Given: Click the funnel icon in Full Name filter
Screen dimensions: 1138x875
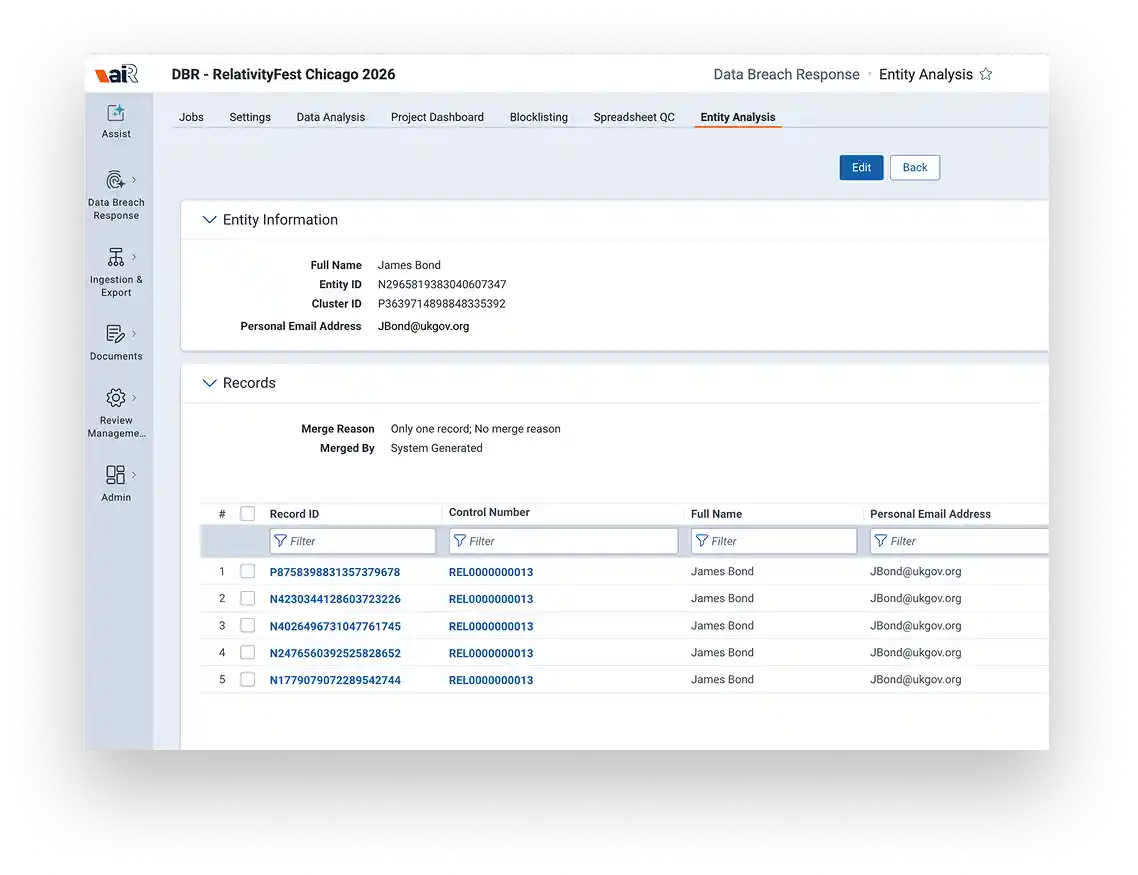Looking at the screenshot, I should point(702,541).
